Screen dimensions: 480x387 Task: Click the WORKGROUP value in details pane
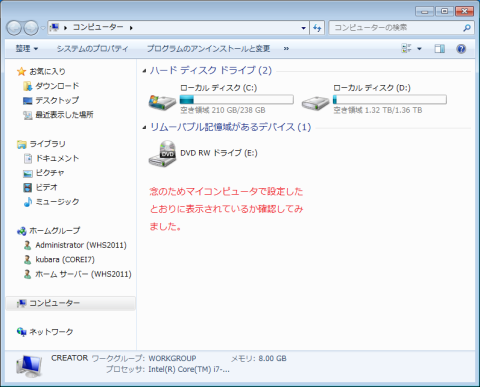point(172,358)
